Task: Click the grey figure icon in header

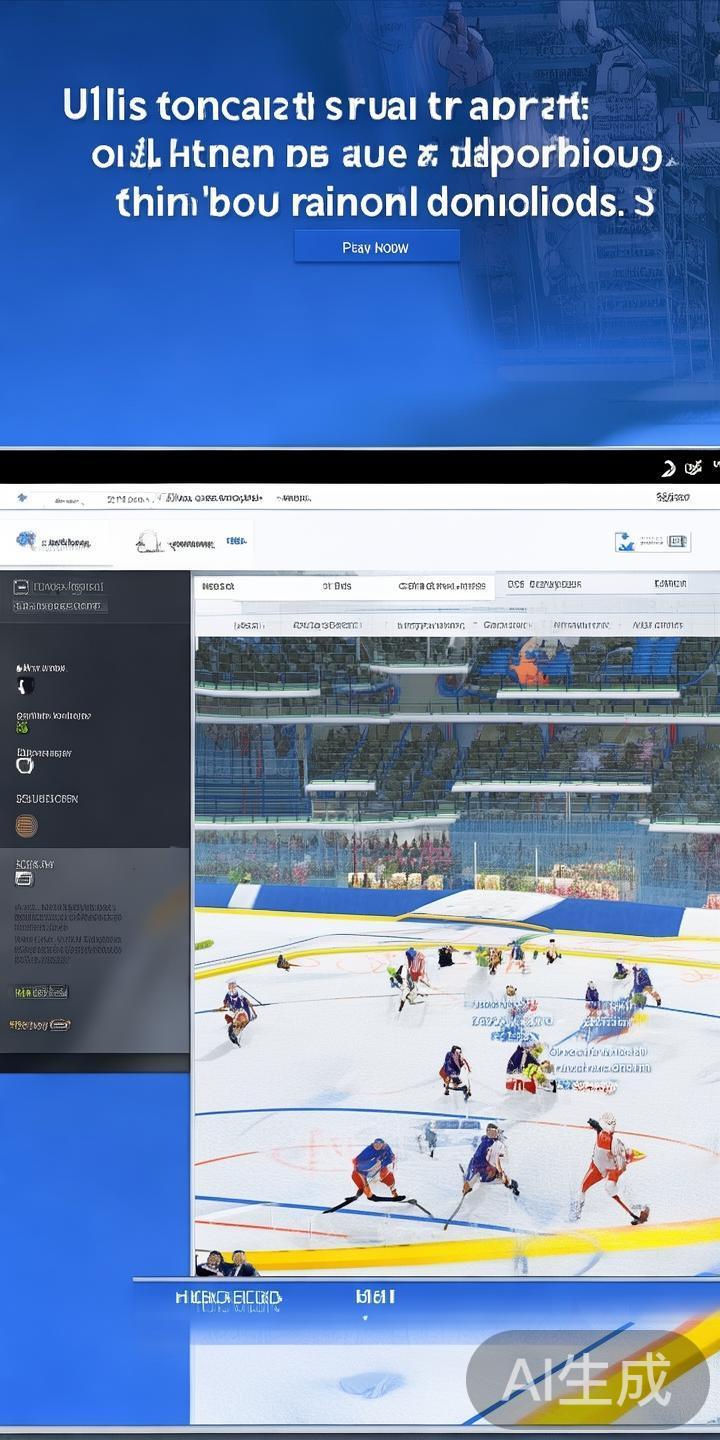Action: (150, 541)
